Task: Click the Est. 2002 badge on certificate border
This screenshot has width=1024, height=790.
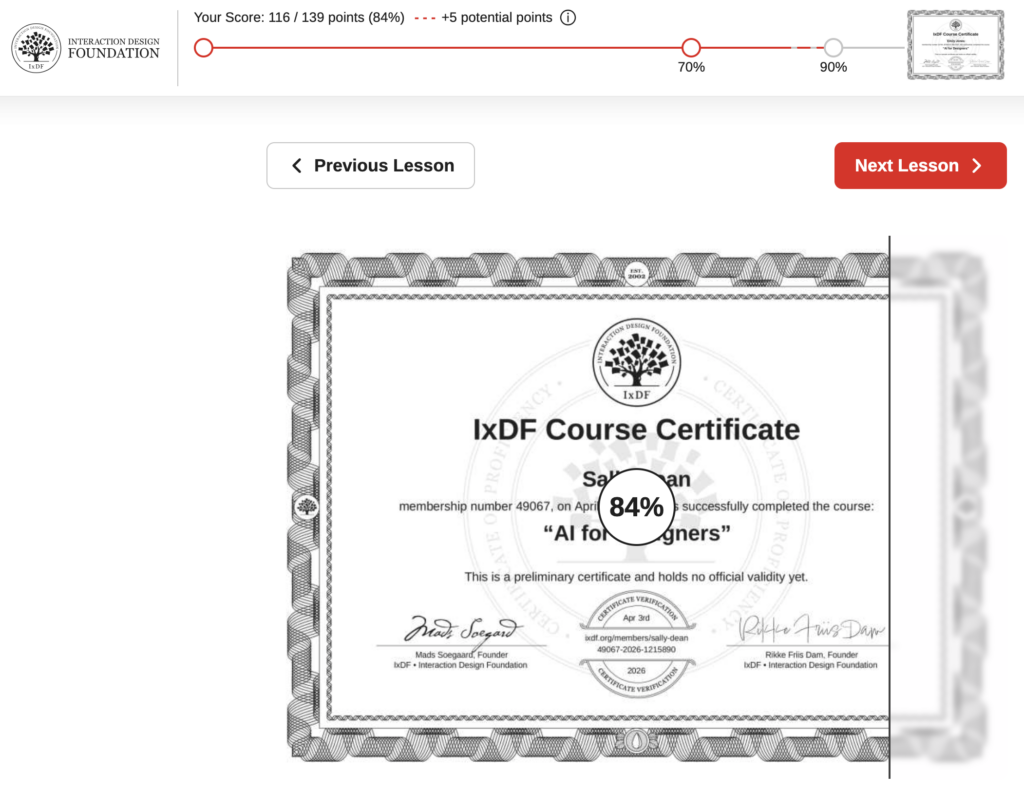Action: tap(636, 270)
